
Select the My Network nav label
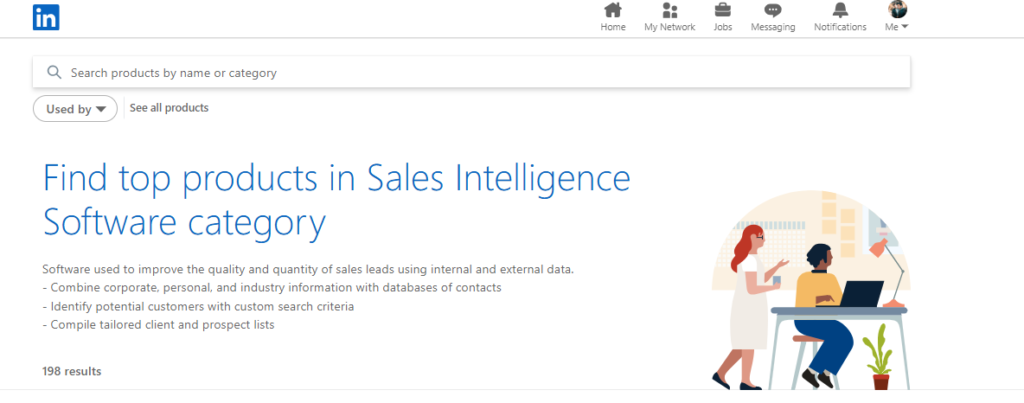(669, 27)
